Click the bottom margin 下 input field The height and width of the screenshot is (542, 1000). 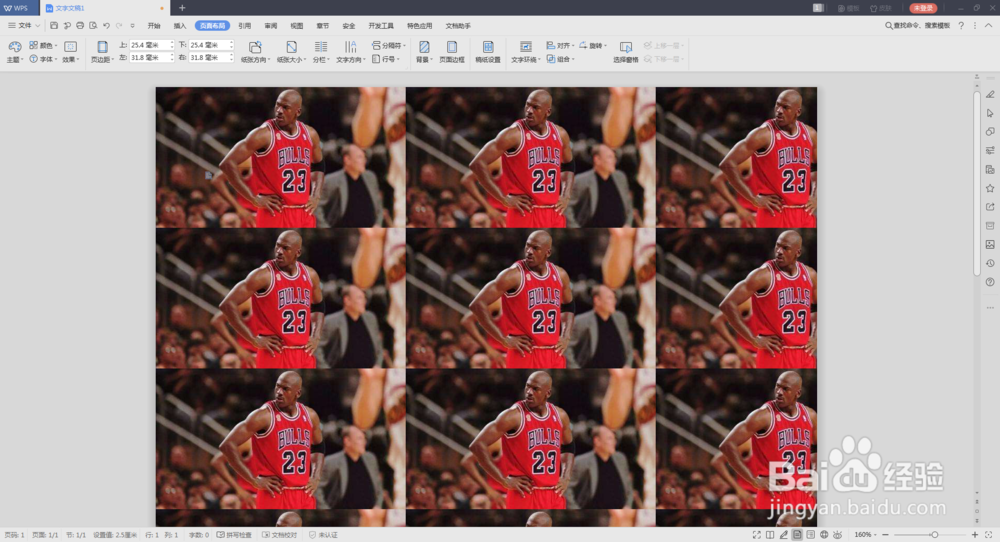(x=210, y=45)
